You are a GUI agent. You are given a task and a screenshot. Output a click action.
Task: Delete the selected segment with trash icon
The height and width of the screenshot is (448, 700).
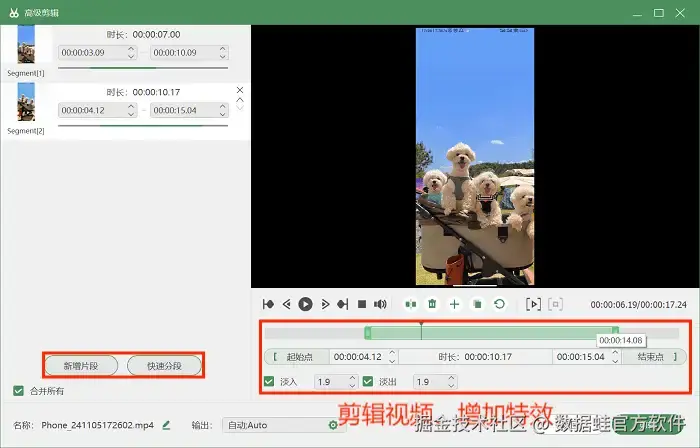[x=432, y=304]
